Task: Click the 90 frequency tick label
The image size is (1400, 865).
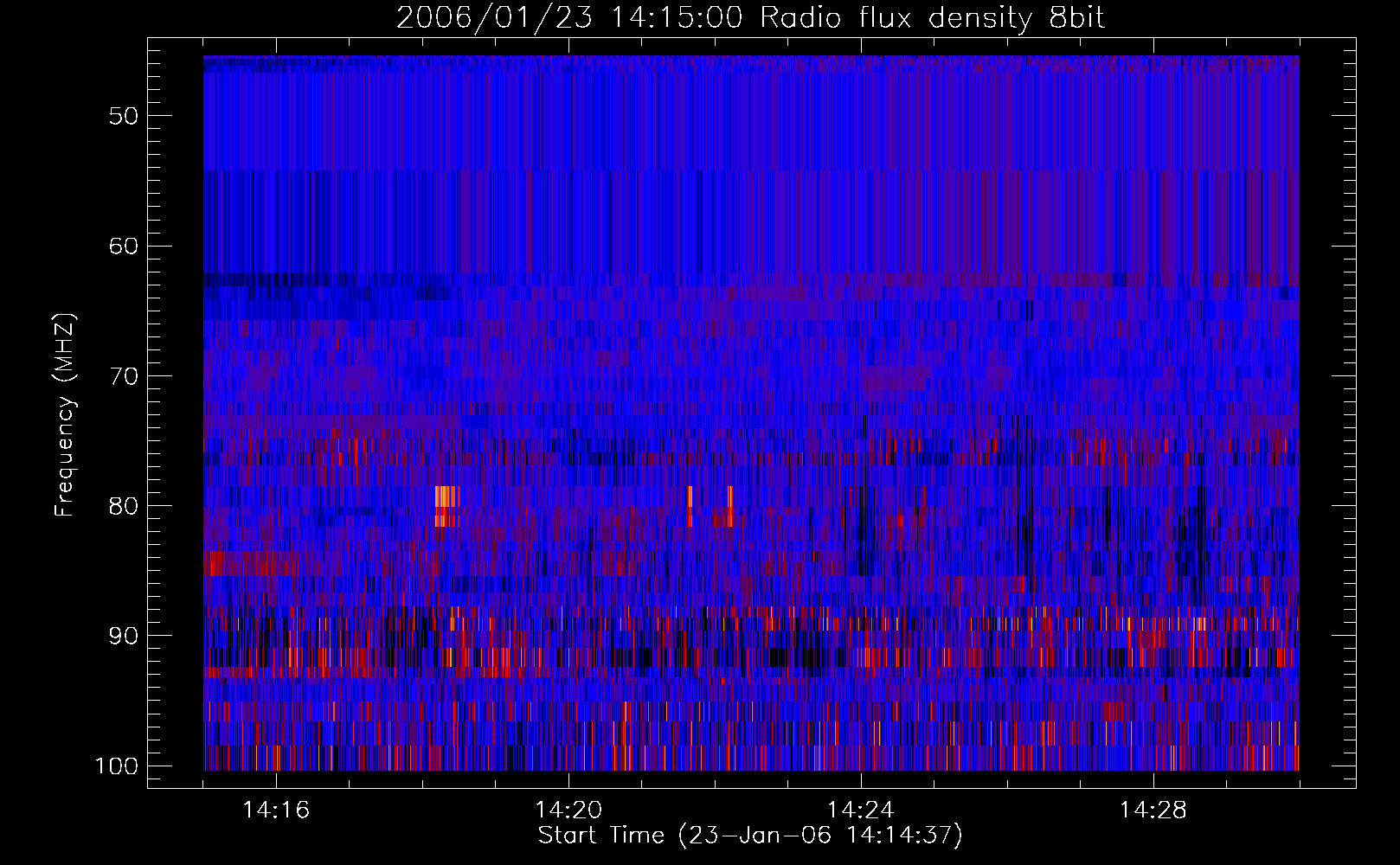Action: tap(124, 636)
